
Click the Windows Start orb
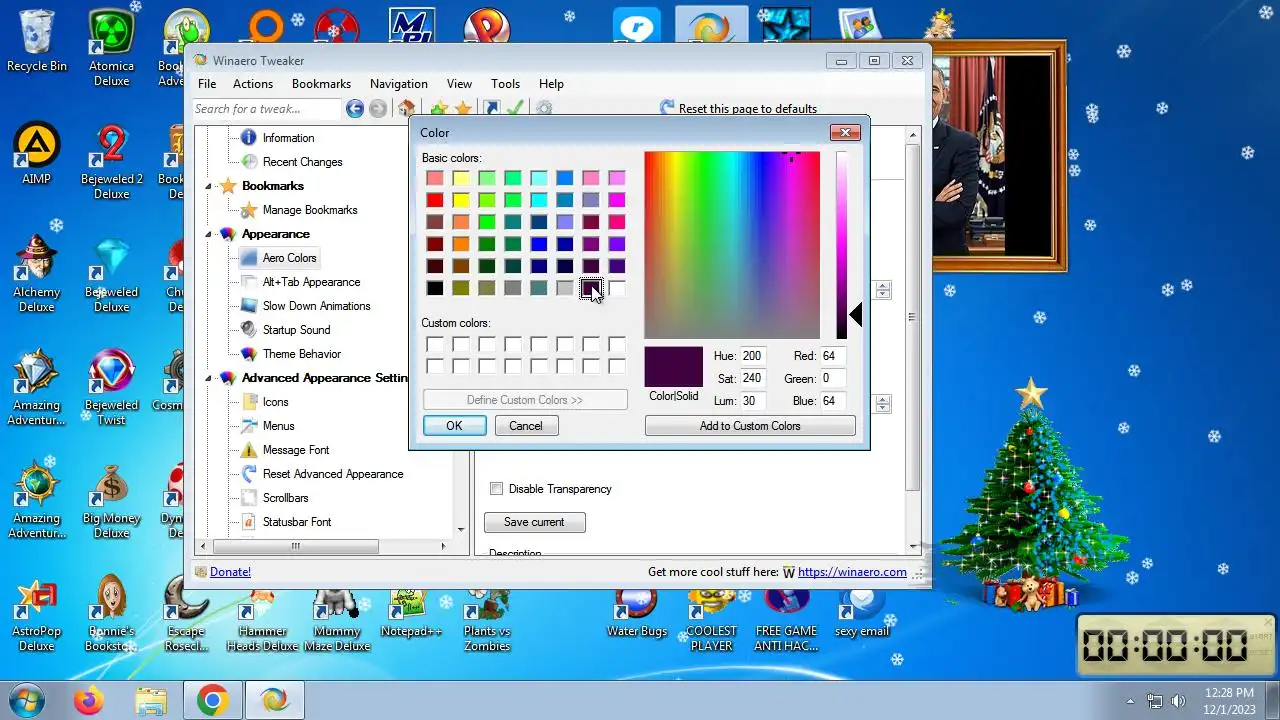coord(27,700)
